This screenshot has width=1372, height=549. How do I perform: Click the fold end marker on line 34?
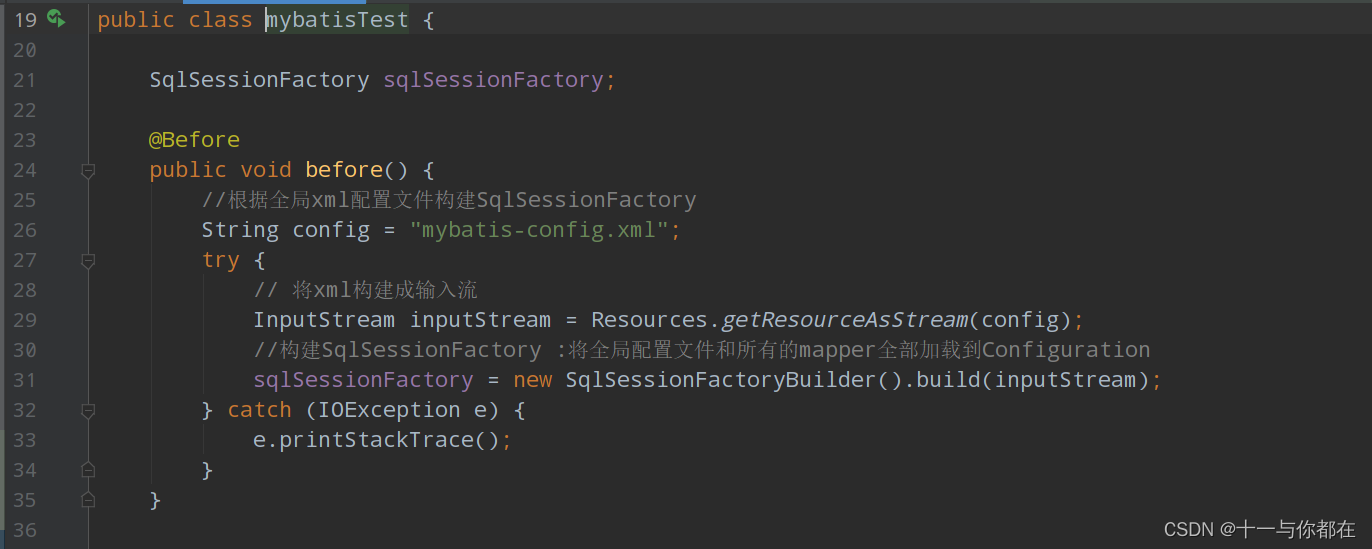88,469
